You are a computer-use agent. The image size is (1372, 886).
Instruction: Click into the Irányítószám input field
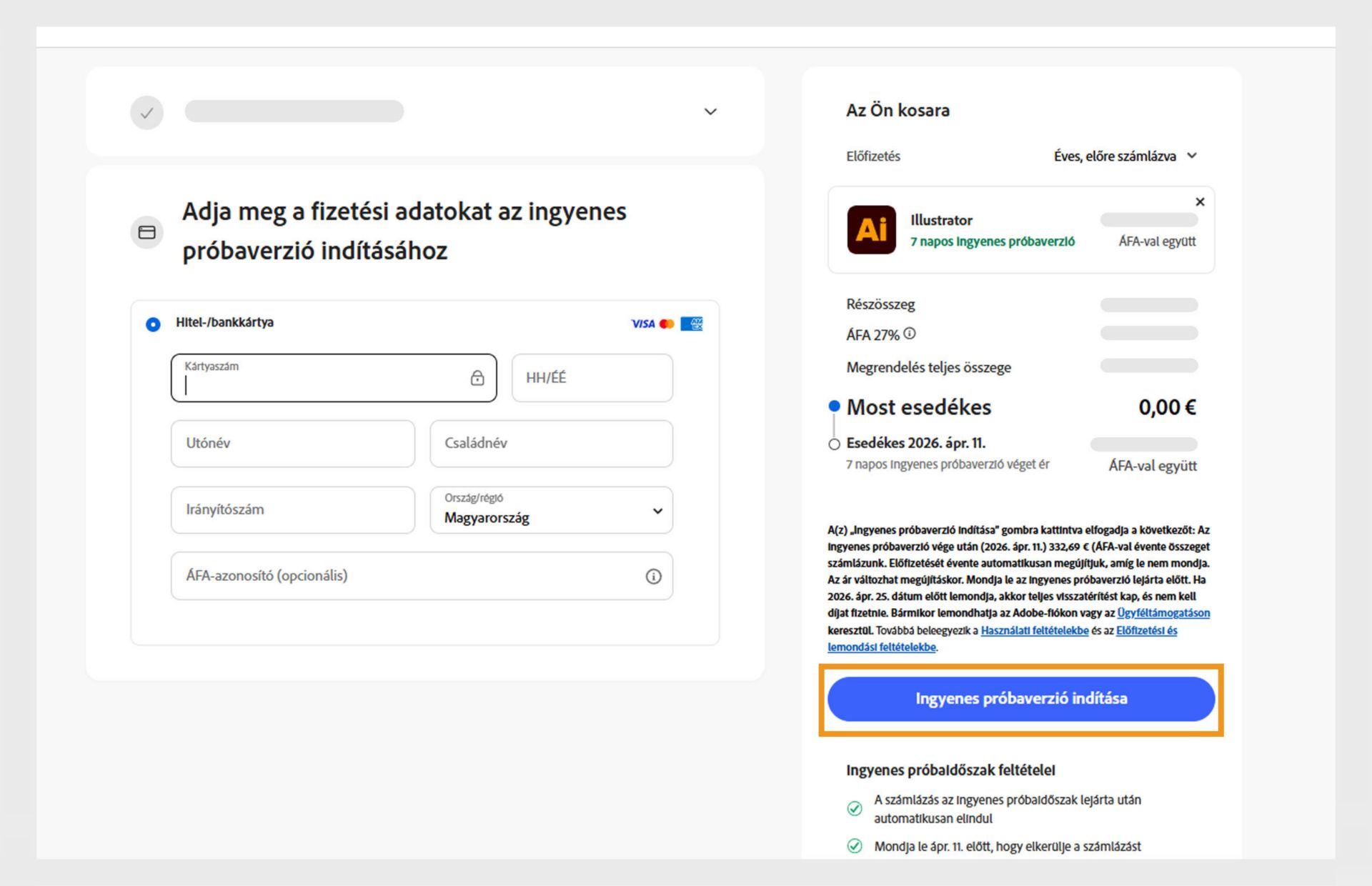click(292, 510)
